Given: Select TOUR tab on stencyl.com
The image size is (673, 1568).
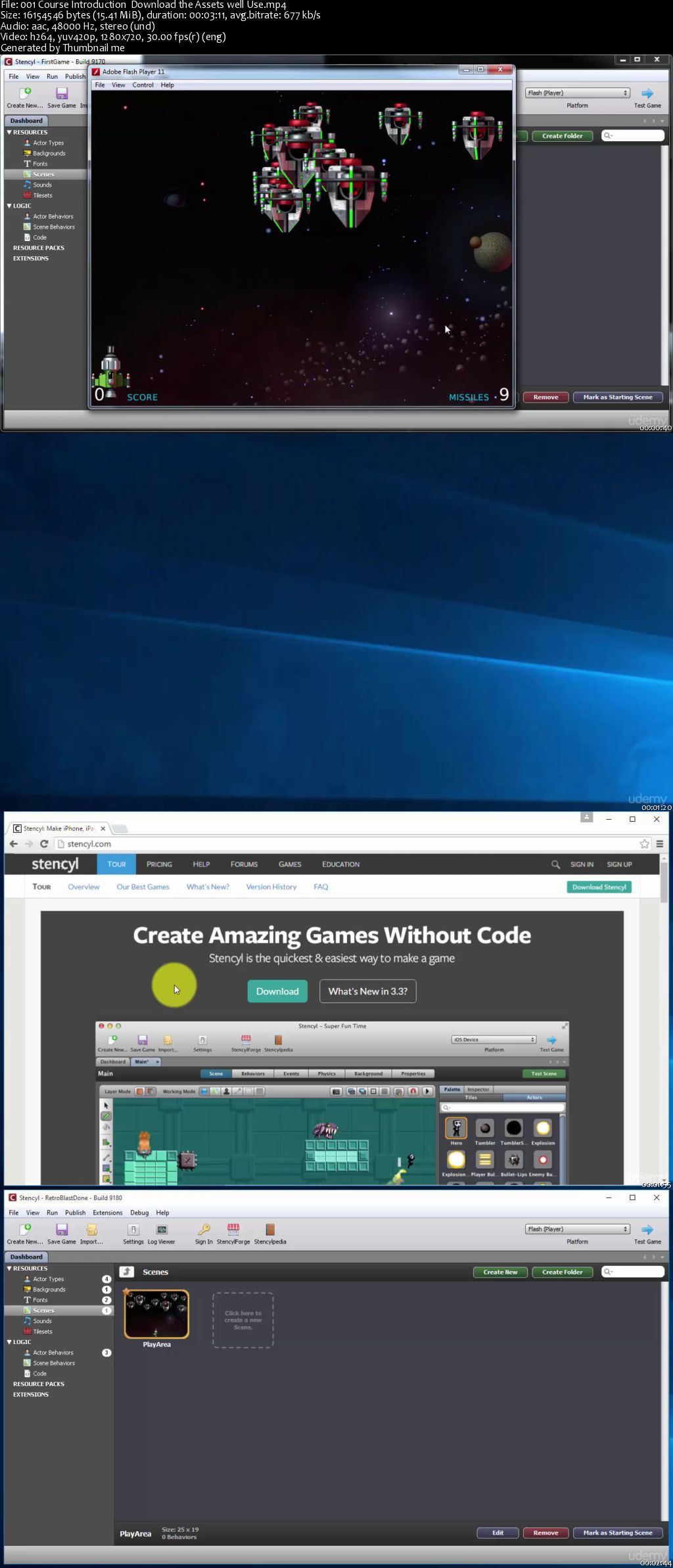Looking at the screenshot, I should (x=116, y=864).
